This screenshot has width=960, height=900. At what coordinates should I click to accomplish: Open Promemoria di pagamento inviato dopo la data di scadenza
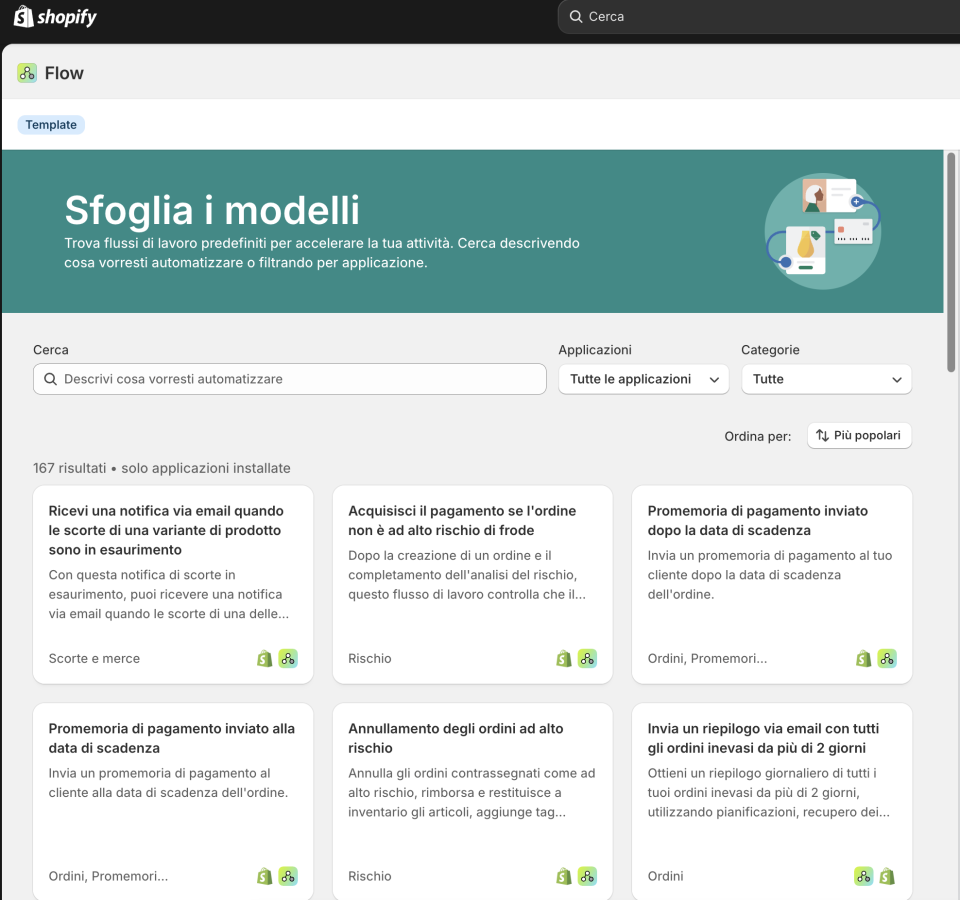pos(771,585)
